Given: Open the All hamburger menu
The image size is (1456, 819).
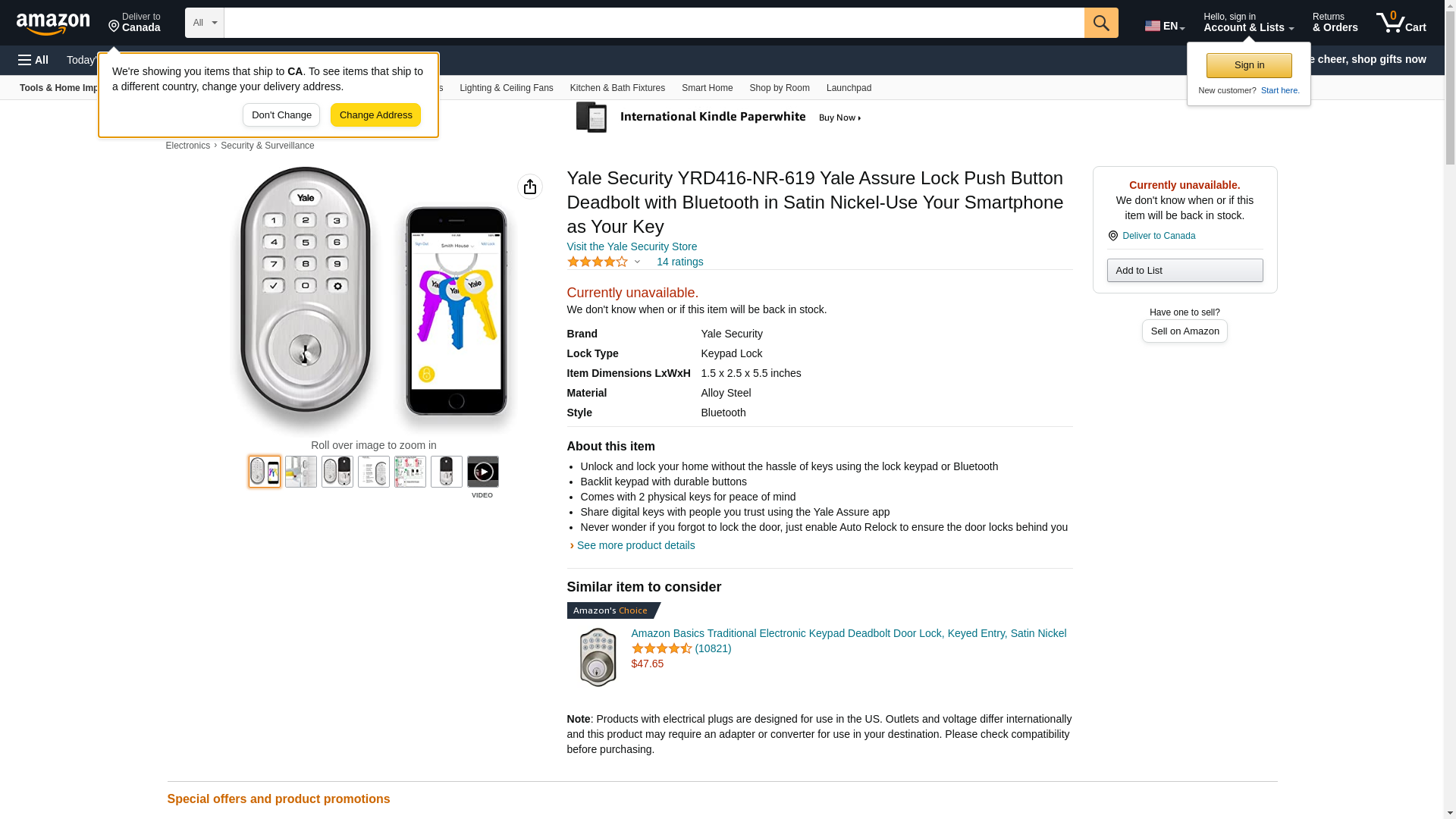Looking at the screenshot, I should 33,60.
